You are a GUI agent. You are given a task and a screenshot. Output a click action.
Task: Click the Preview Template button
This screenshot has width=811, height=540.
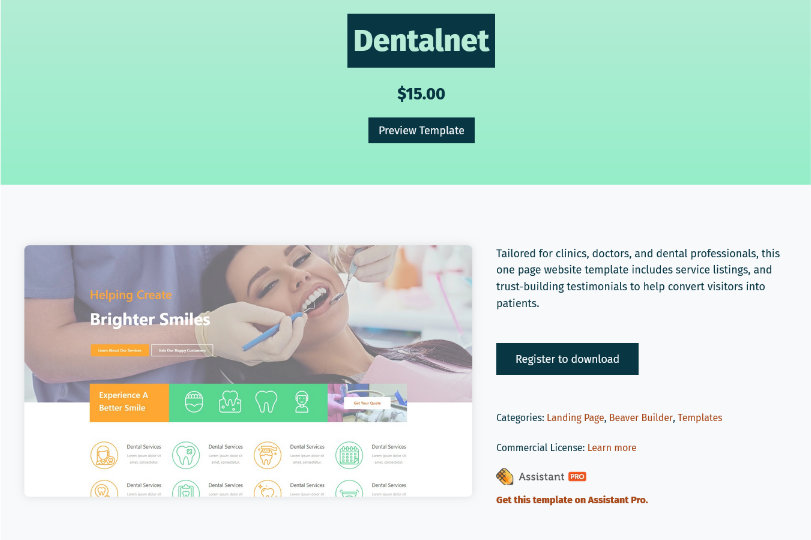[x=421, y=130]
